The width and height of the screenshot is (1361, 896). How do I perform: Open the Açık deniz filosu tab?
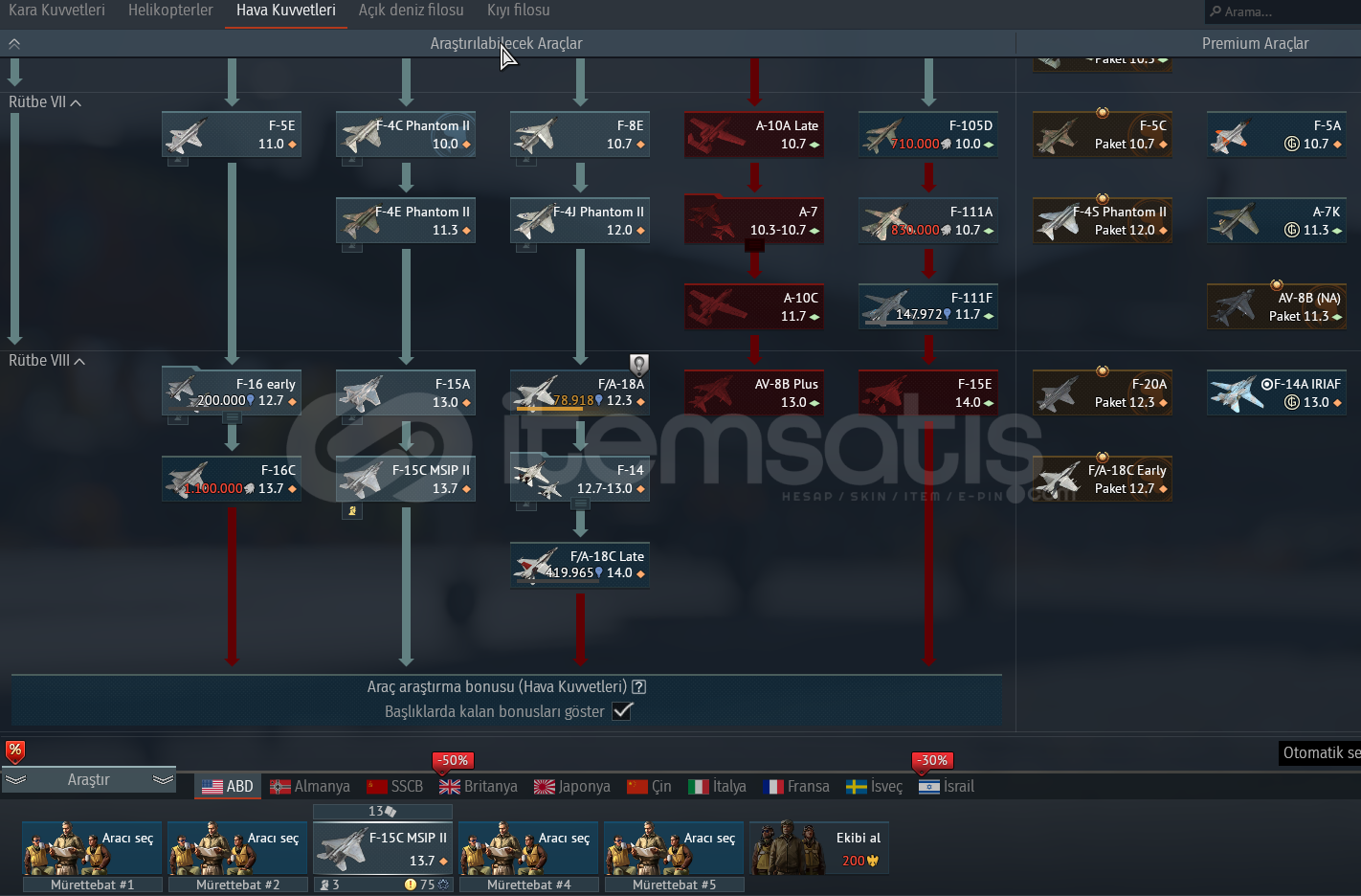[411, 11]
